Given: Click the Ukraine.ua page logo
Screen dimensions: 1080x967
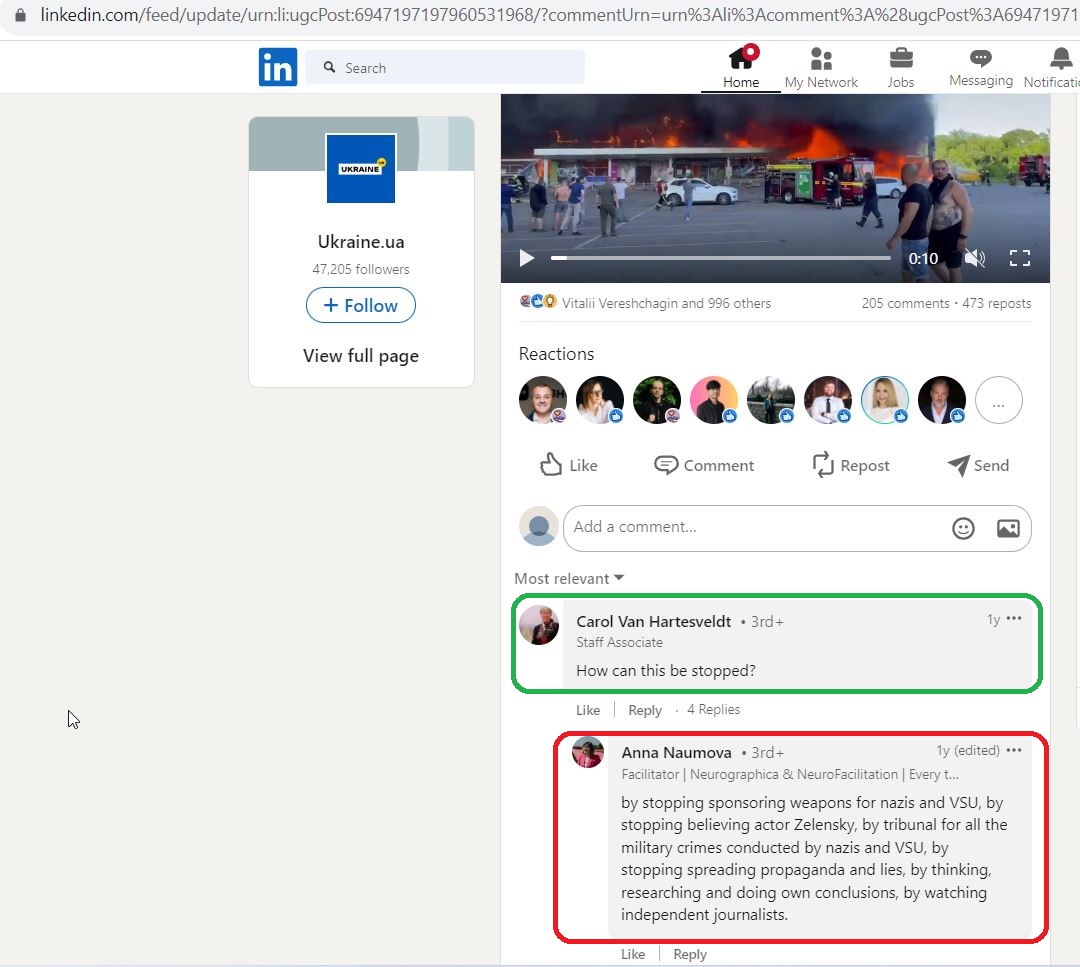Looking at the screenshot, I should [361, 169].
